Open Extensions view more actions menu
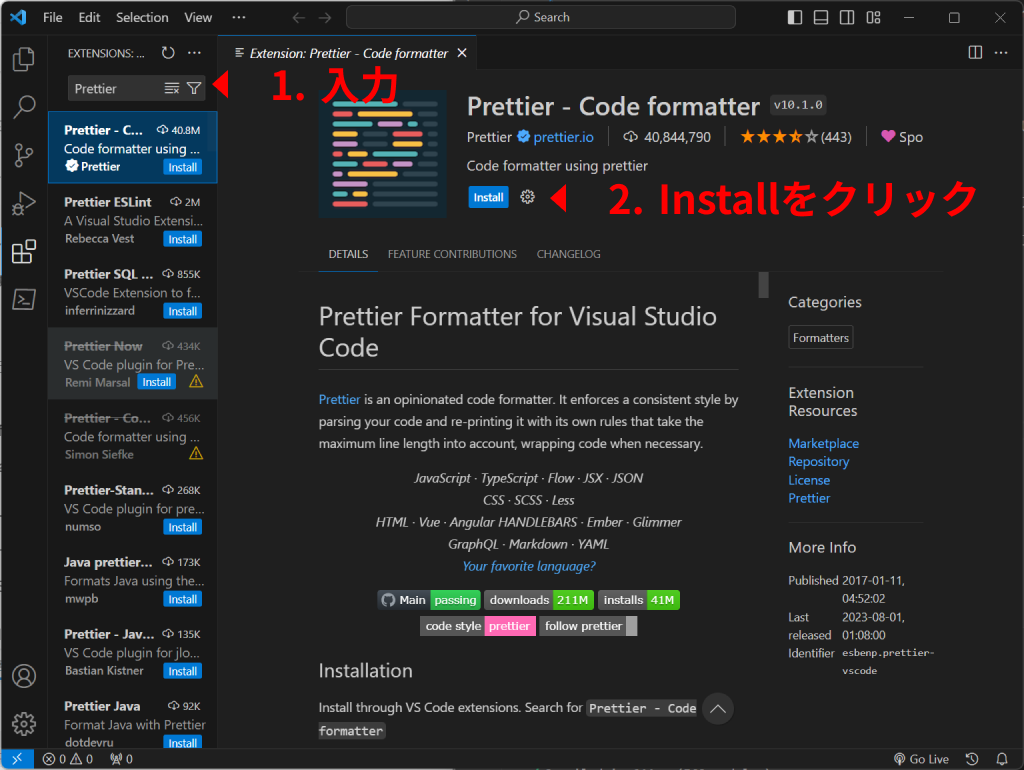The height and width of the screenshot is (770, 1024). (x=195, y=53)
